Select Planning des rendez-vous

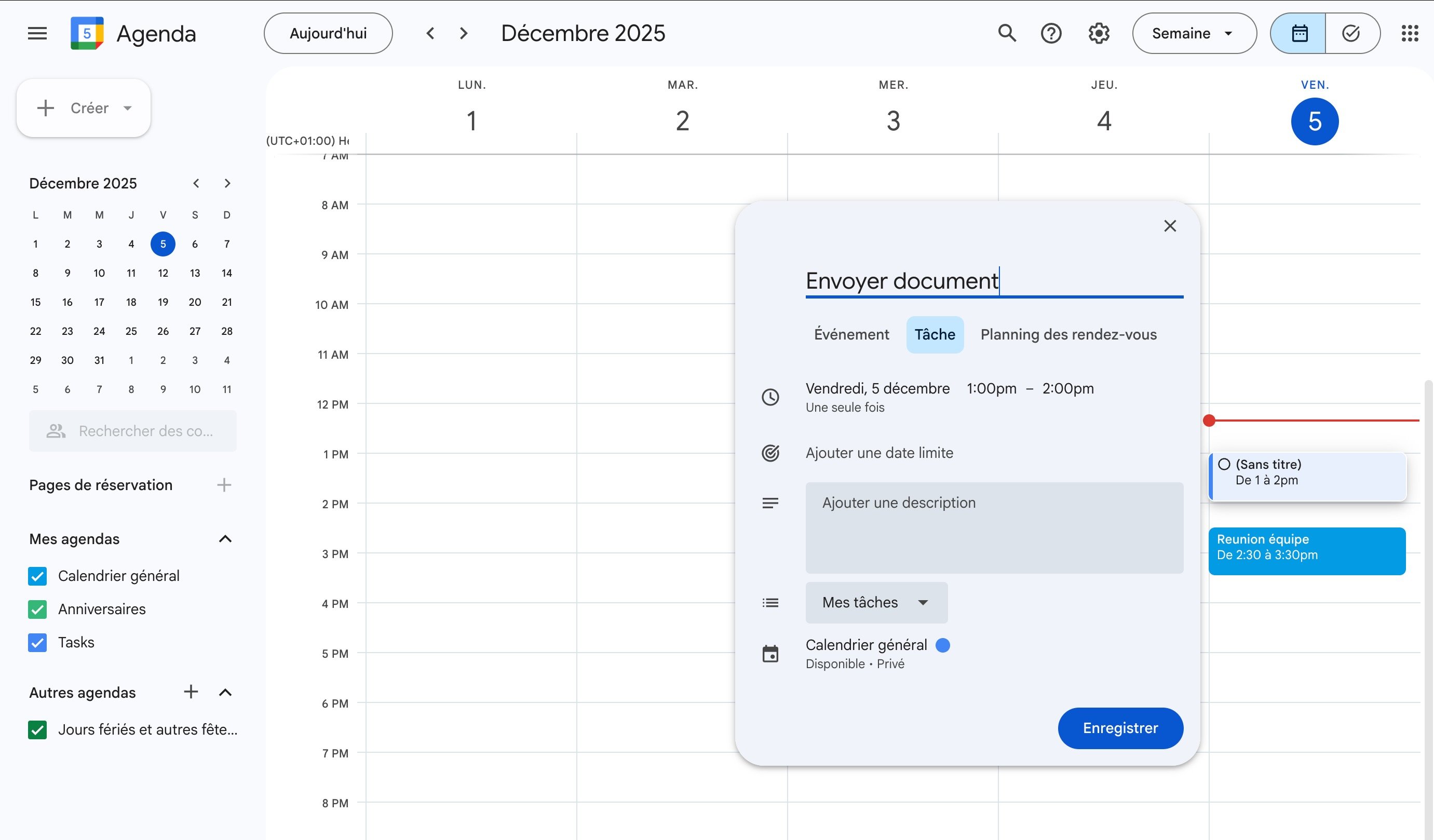click(1068, 335)
